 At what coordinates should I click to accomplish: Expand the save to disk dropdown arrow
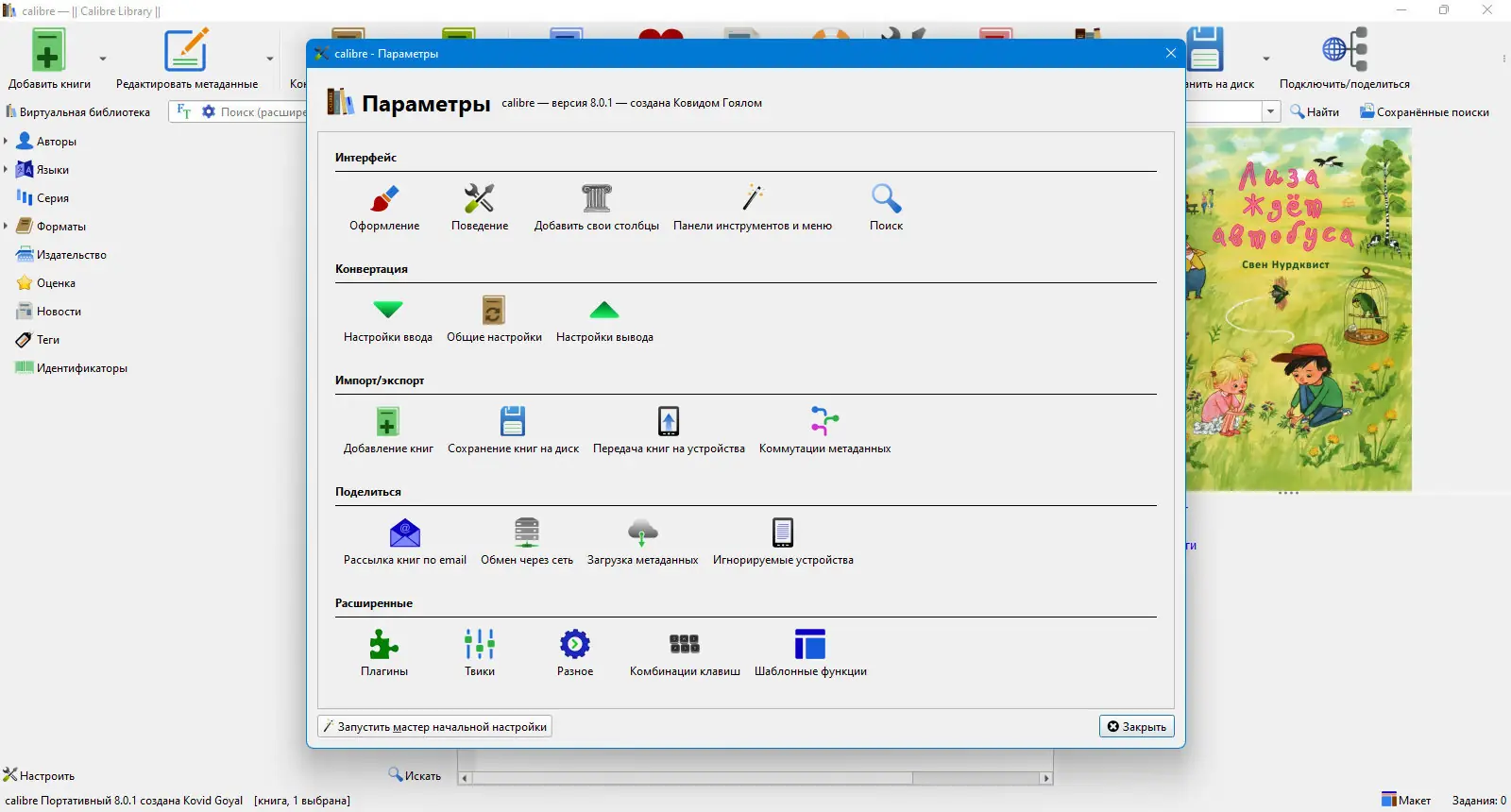pos(1266,59)
